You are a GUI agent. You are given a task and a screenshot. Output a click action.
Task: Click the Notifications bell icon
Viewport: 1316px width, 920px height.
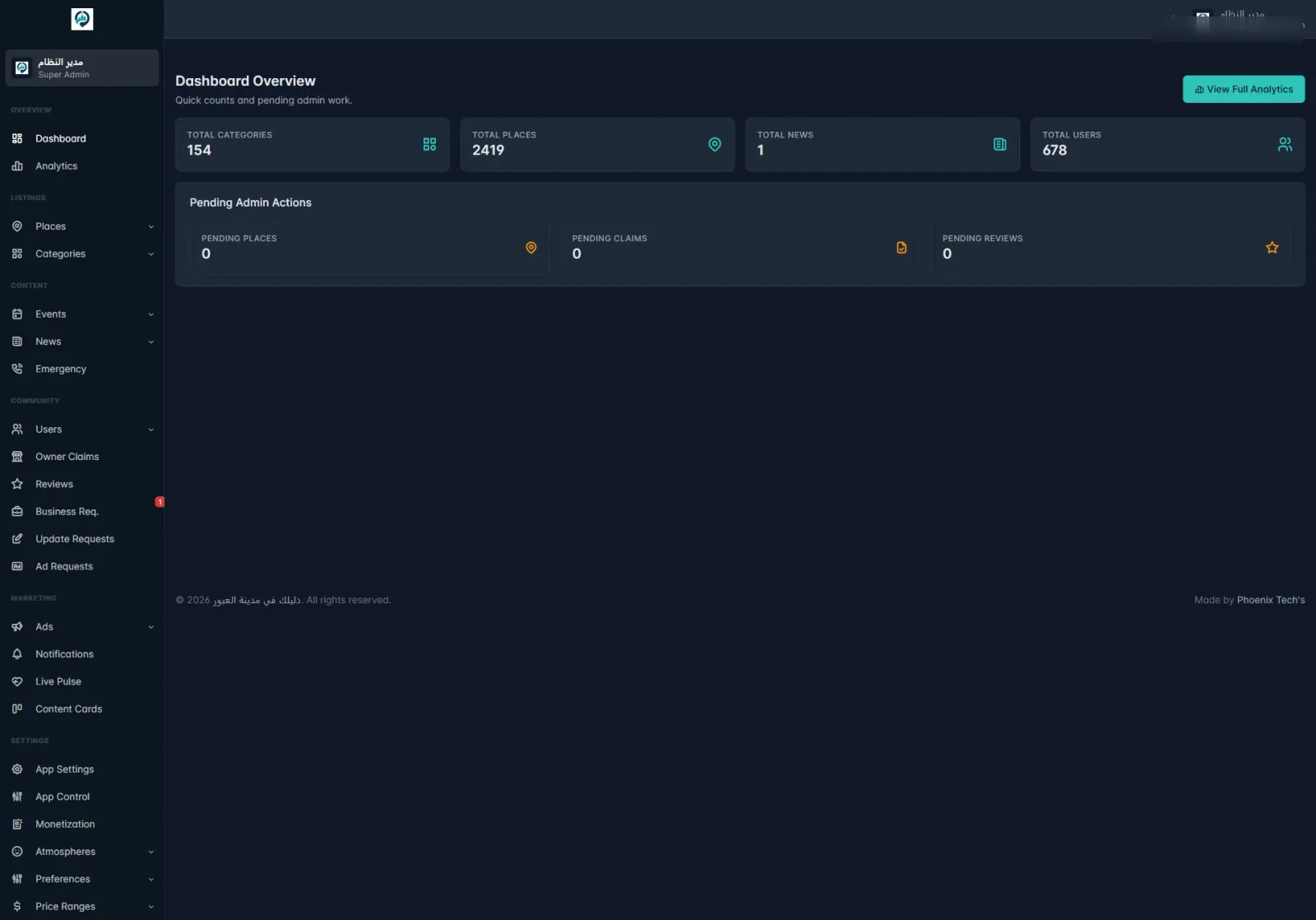point(17,654)
